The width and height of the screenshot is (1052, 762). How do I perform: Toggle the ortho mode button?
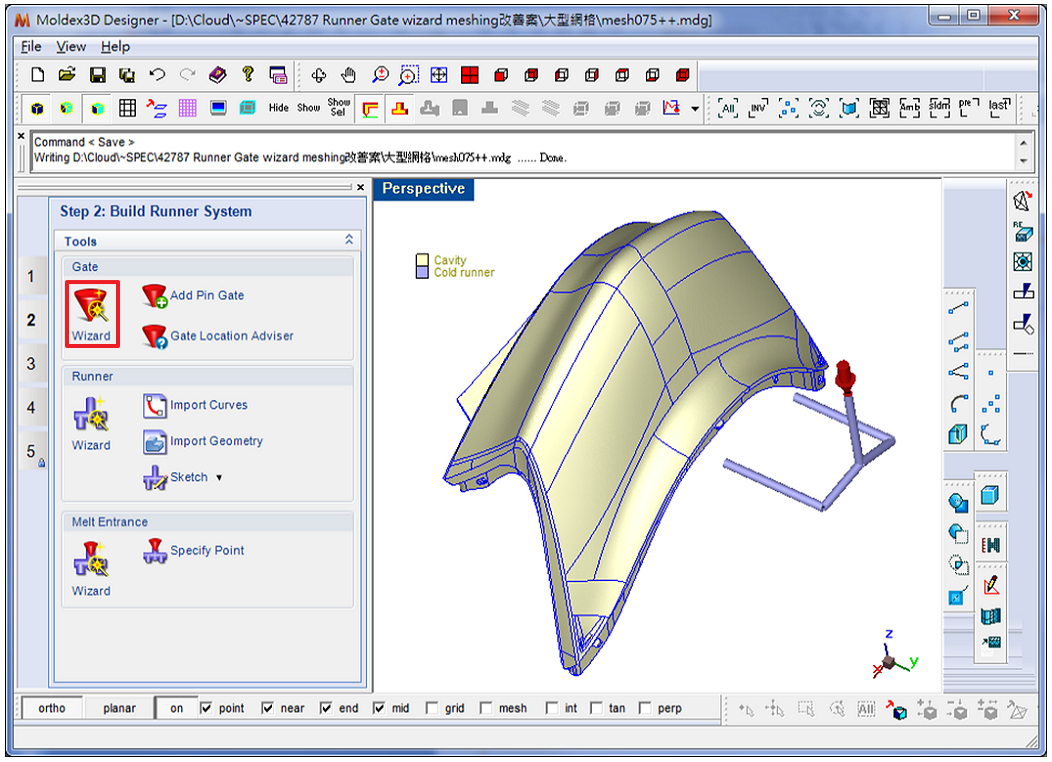[52, 708]
